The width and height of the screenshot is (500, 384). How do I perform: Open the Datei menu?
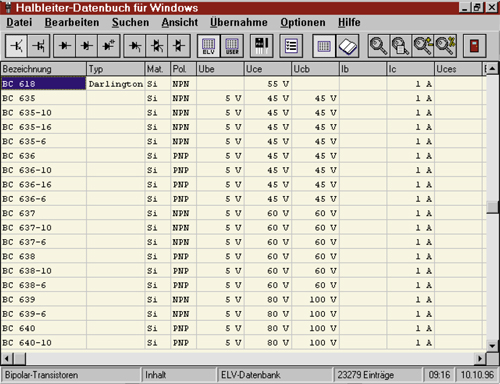19,22
